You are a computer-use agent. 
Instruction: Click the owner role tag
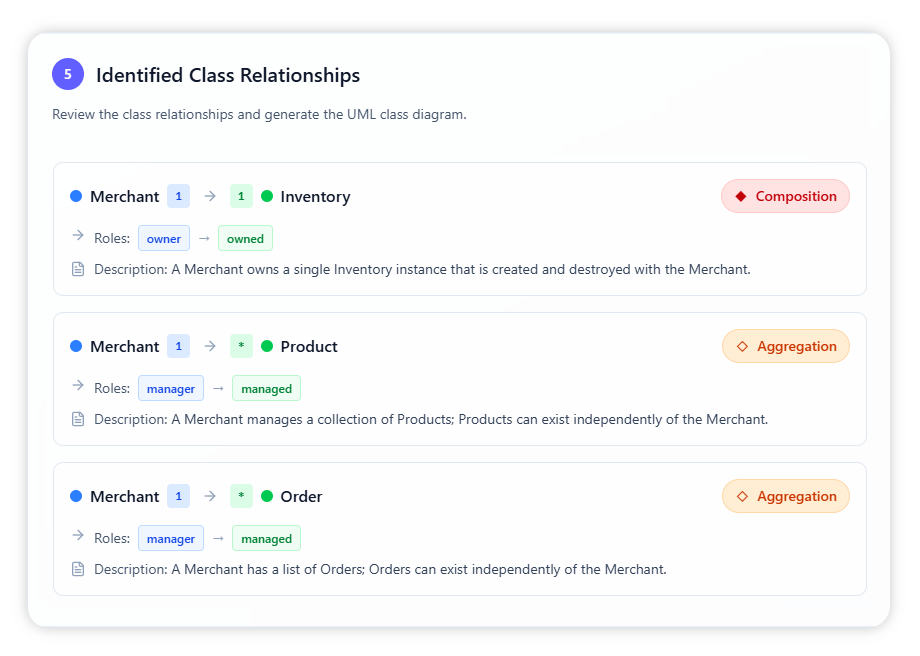pyautogui.click(x=164, y=239)
